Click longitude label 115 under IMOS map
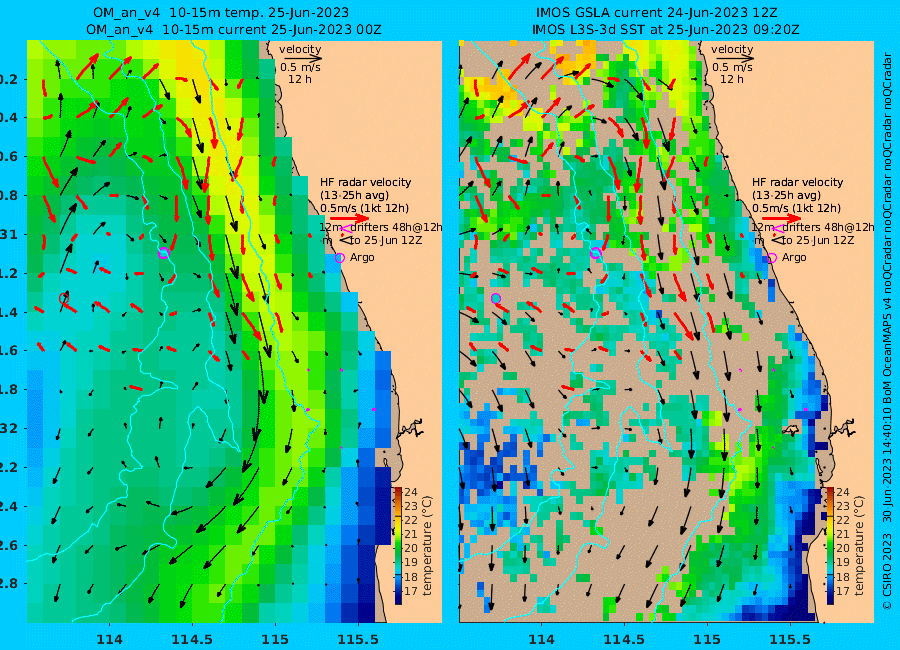 point(707,639)
